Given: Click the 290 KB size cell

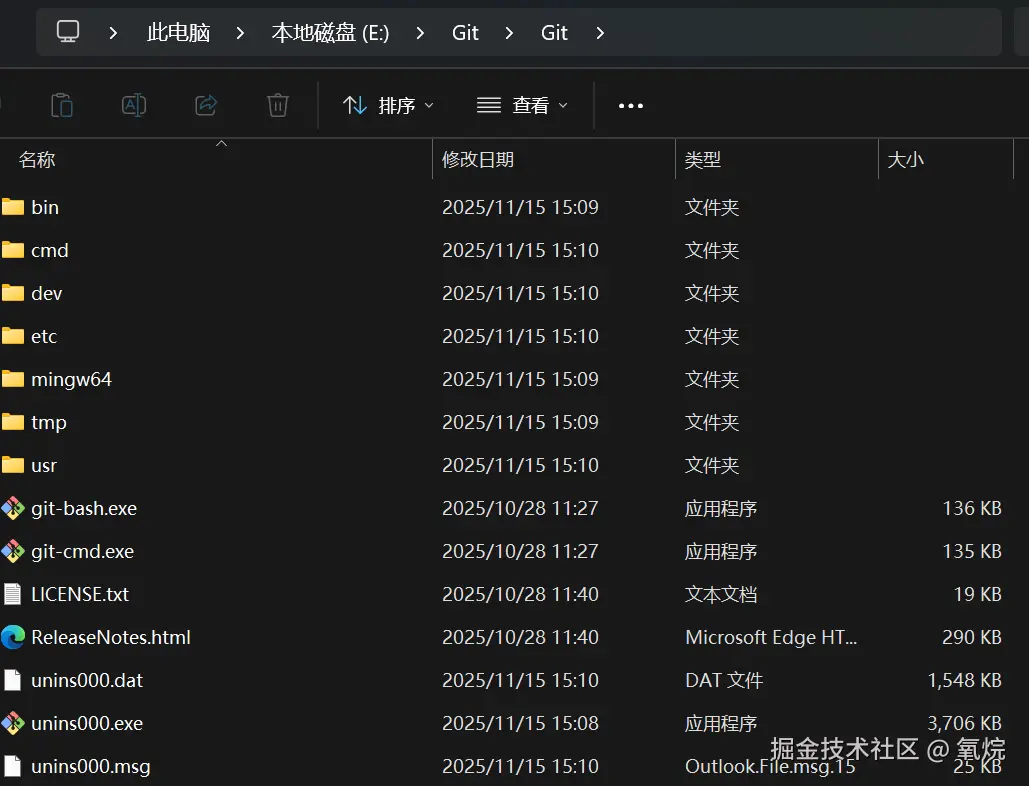Looking at the screenshot, I should pos(972,637).
